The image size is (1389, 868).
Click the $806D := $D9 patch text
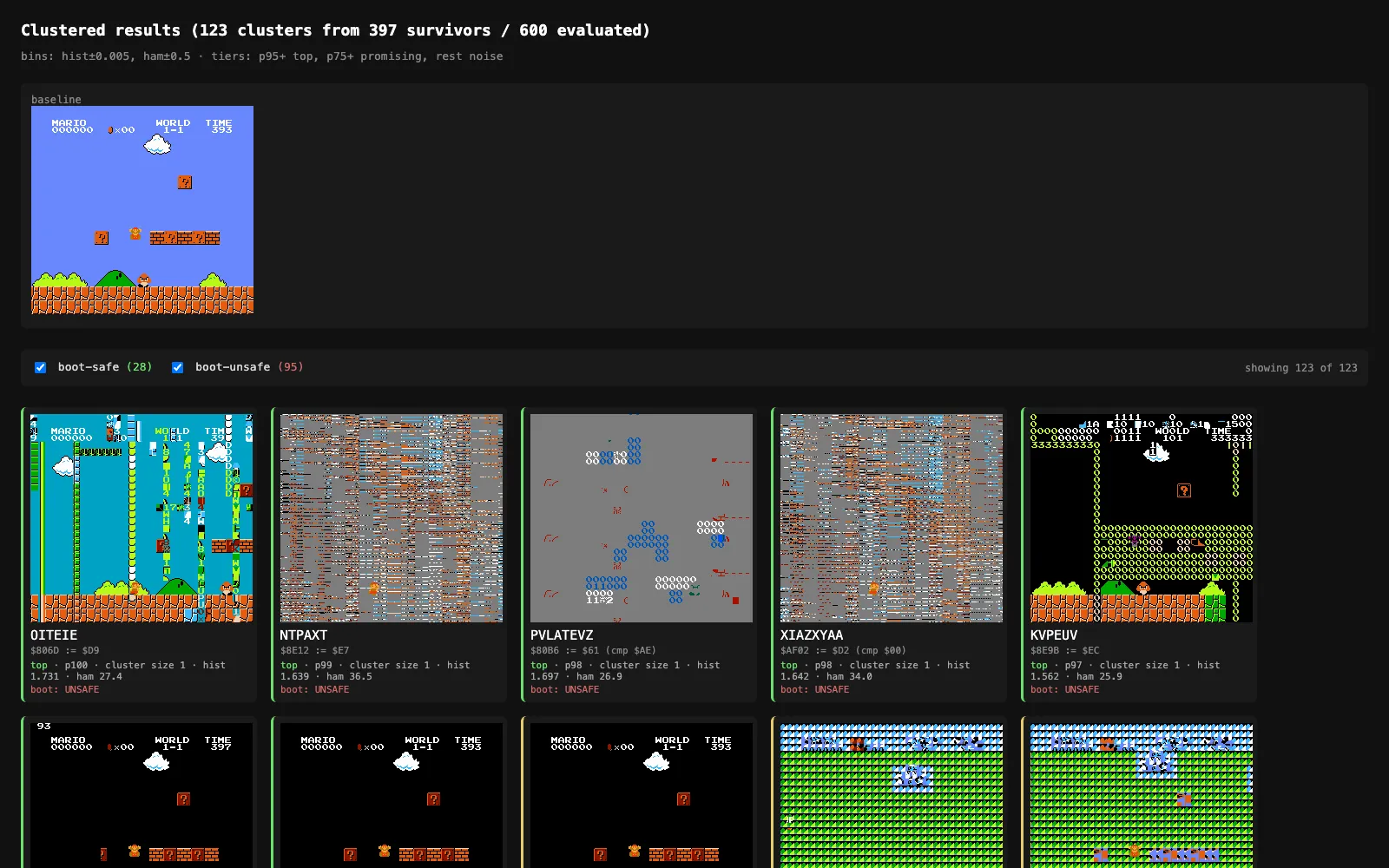click(65, 650)
